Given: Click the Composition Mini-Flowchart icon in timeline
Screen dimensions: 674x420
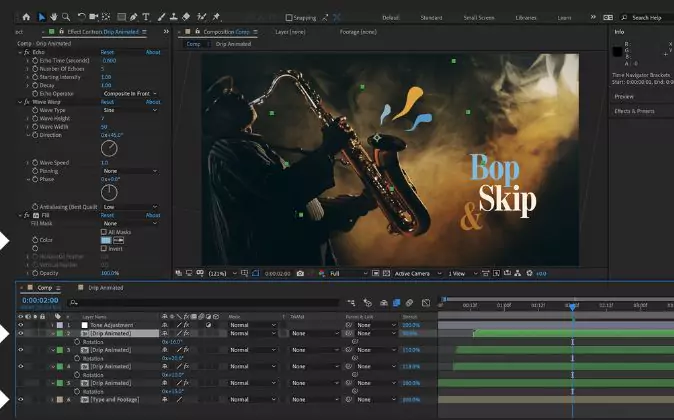Looking at the screenshot, I should 351,303.
